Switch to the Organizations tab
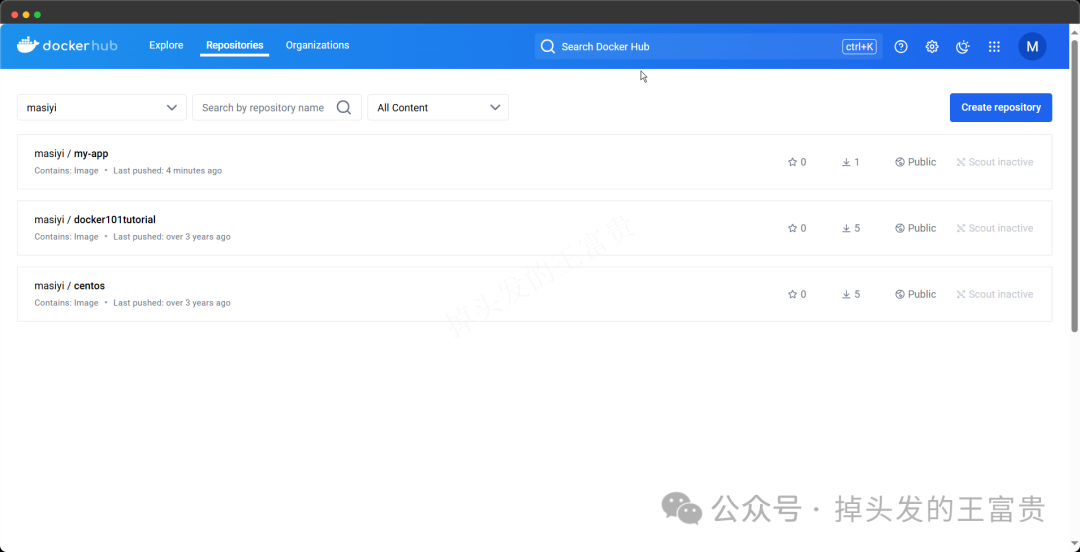 (318, 45)
